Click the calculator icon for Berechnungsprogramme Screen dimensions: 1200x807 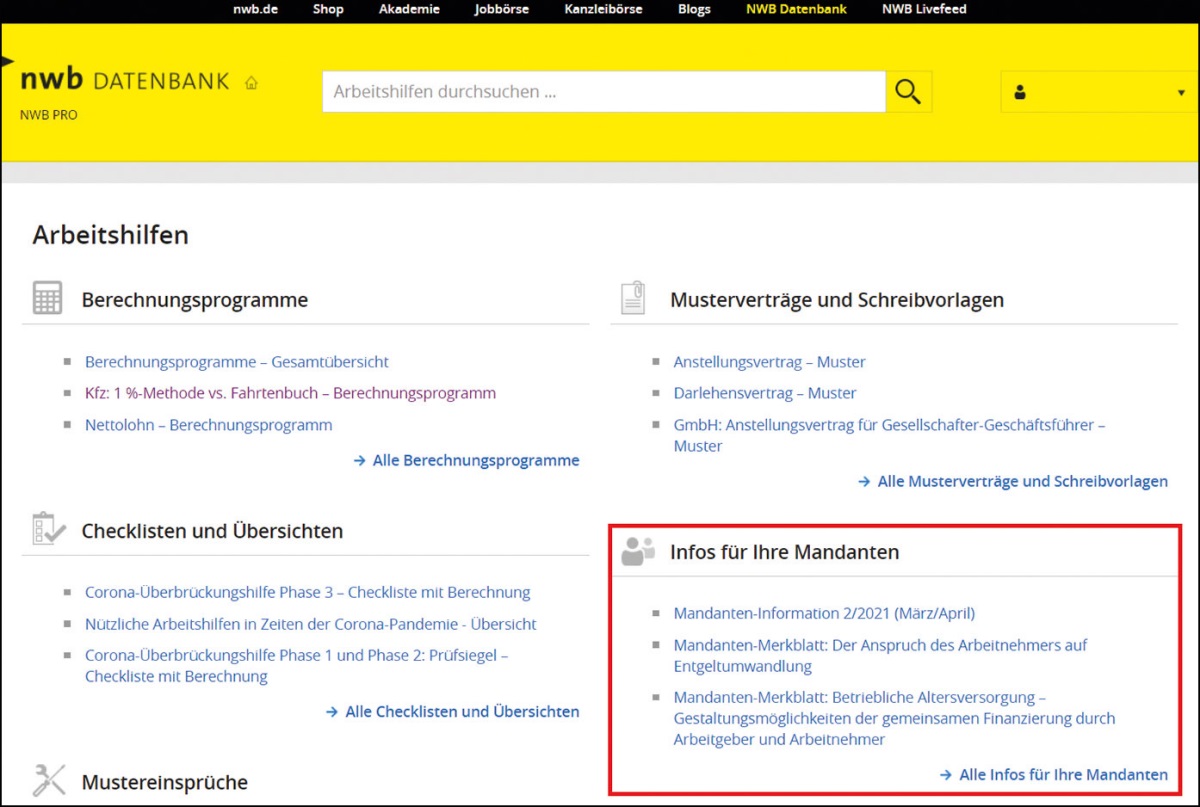click(x=47, y=299)
